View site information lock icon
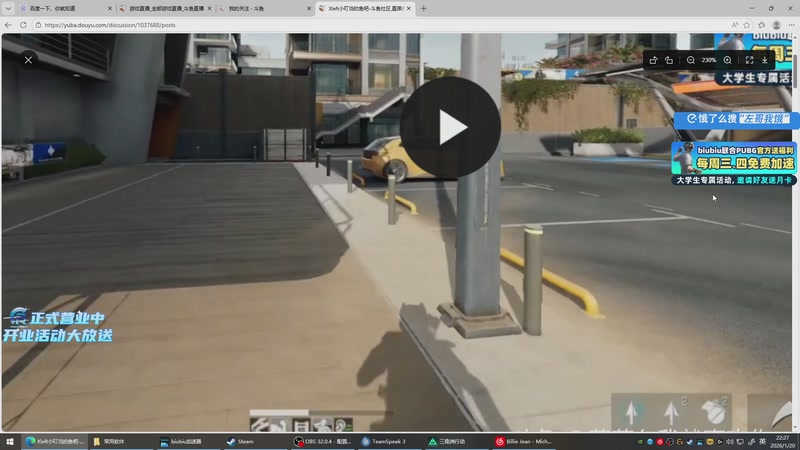The height and width of the screenshot is (450, 800). click(x=38, y=24)
